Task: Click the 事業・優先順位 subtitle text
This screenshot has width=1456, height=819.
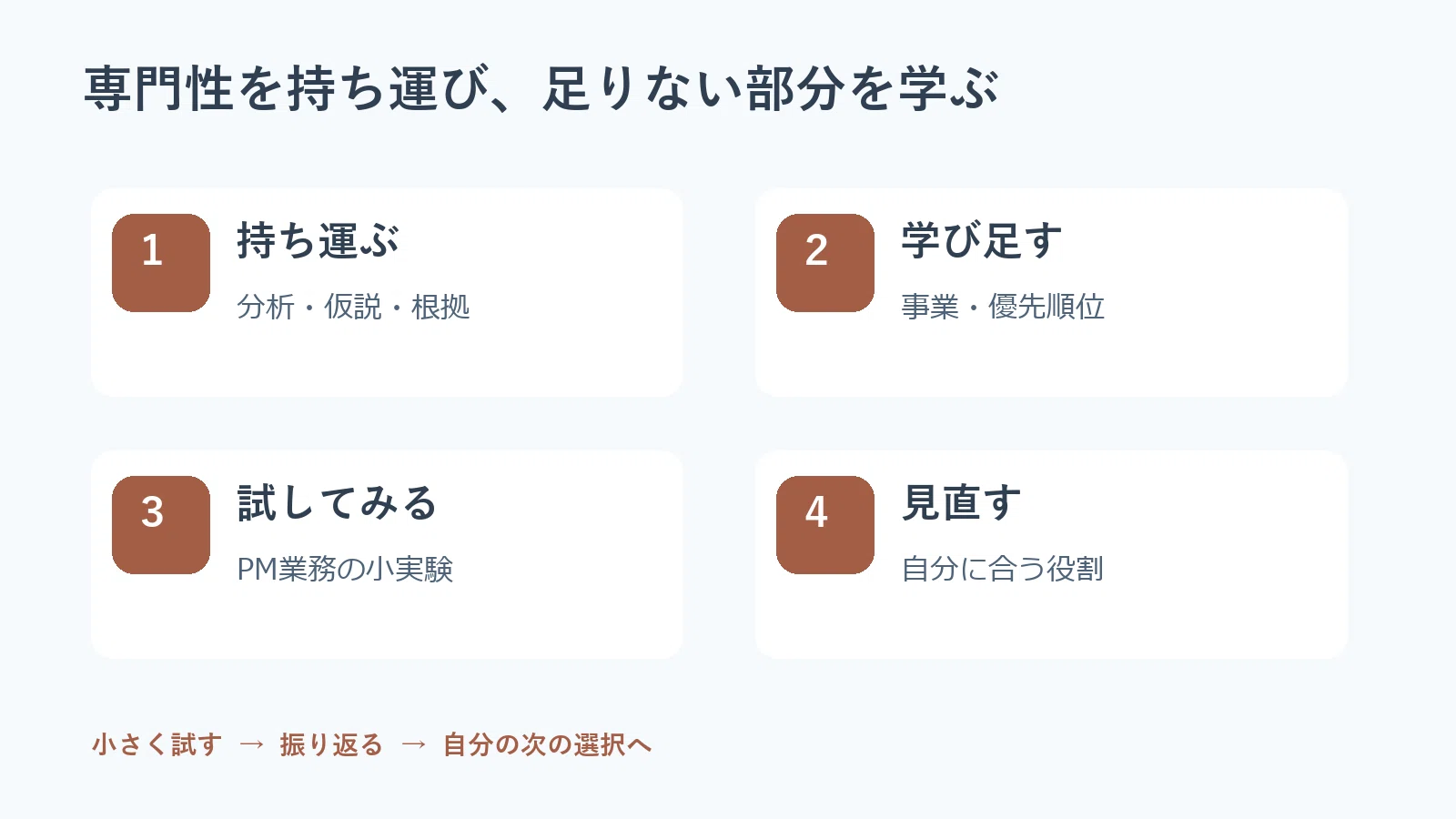Action: [x=1003, y=307]
